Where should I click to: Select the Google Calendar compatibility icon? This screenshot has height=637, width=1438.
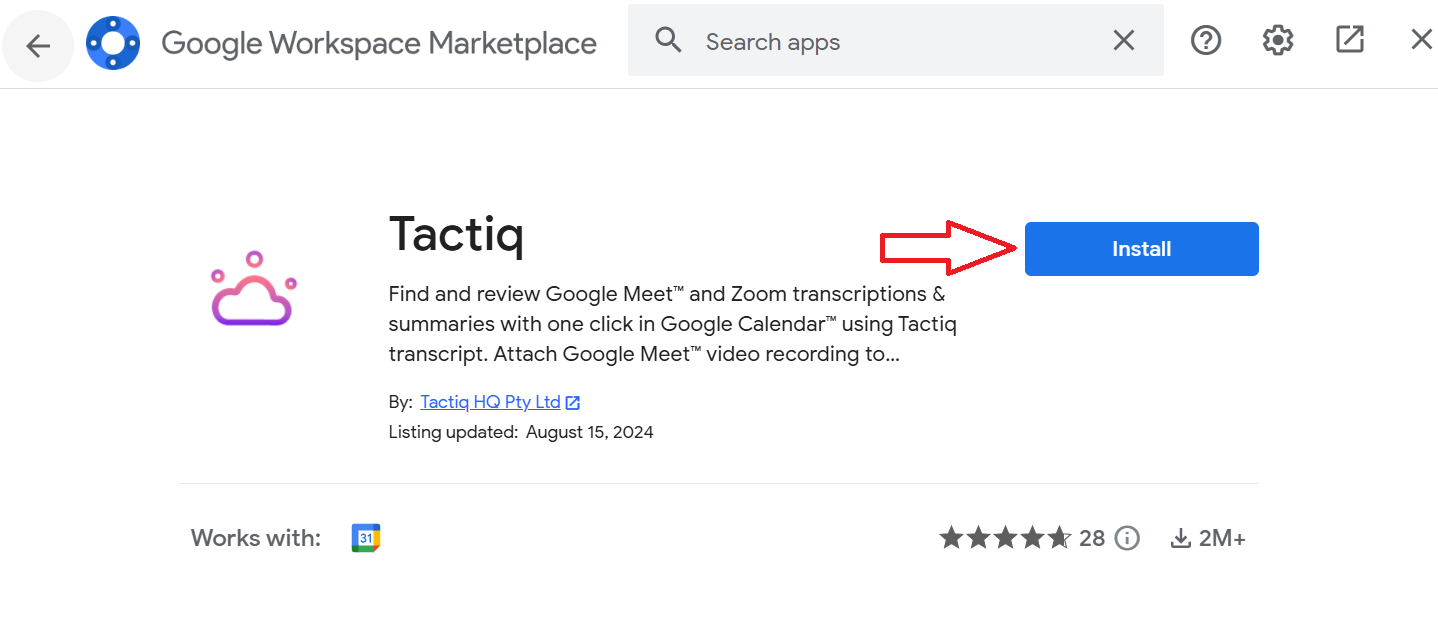(366, 537)
